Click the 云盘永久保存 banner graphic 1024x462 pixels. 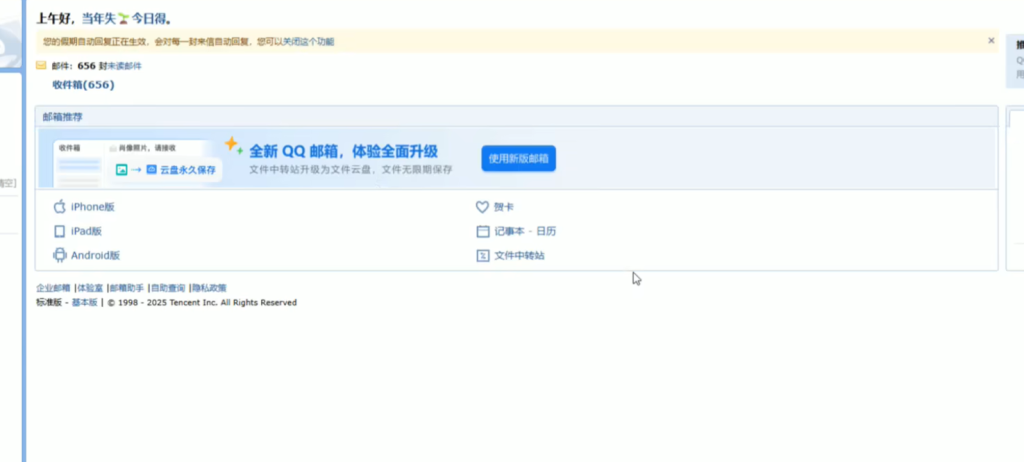(x=166, y=170)
